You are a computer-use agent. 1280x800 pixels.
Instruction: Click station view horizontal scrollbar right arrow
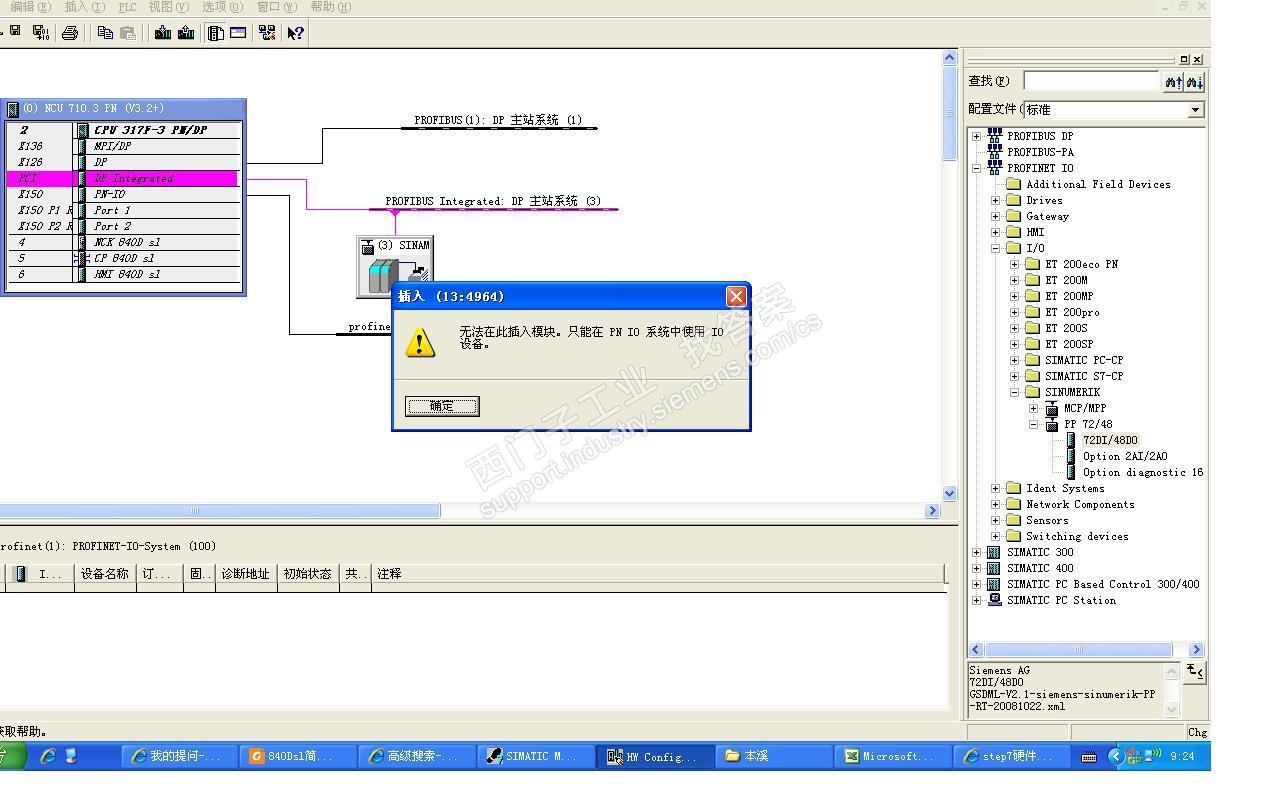tap(932, 511)
